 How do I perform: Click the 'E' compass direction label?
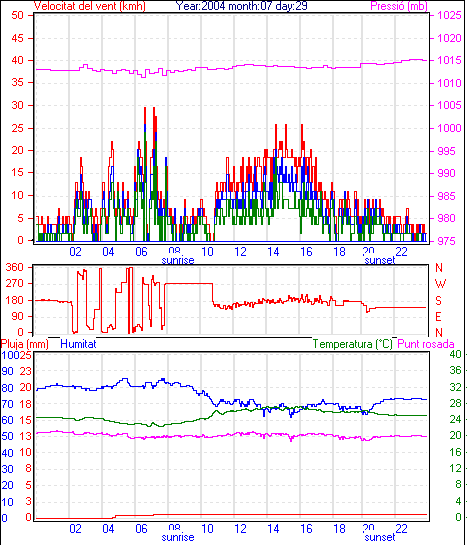[439, 317]
